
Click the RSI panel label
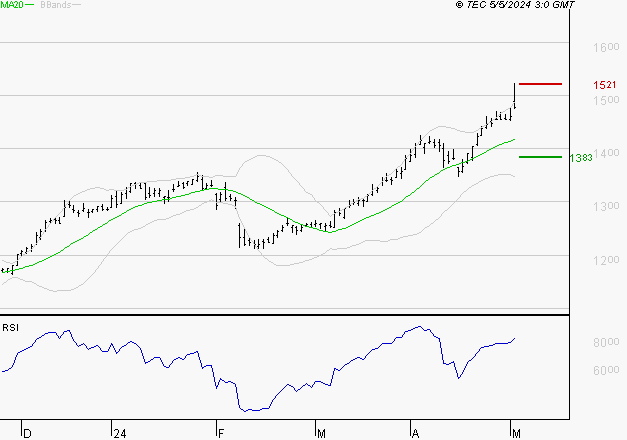click(10, 328)
